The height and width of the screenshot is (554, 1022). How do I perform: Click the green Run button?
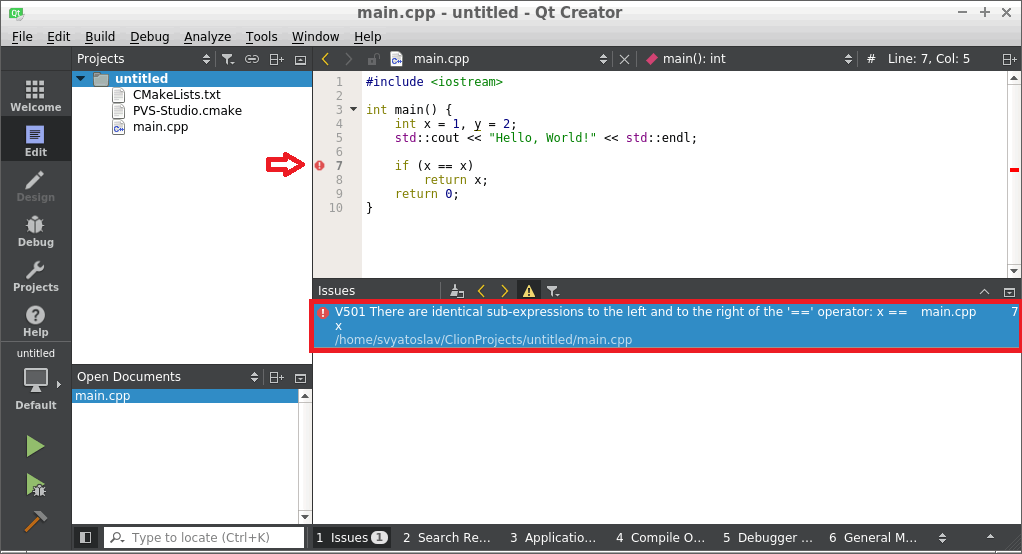point(35,446)
